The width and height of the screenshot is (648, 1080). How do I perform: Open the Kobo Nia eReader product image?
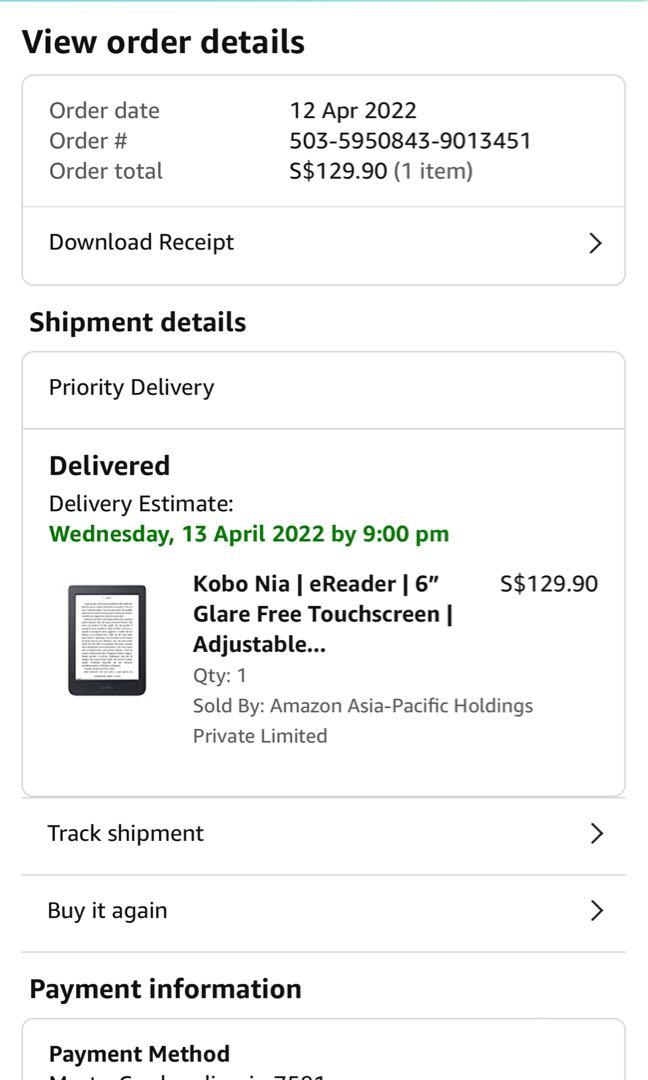(107, 640)
